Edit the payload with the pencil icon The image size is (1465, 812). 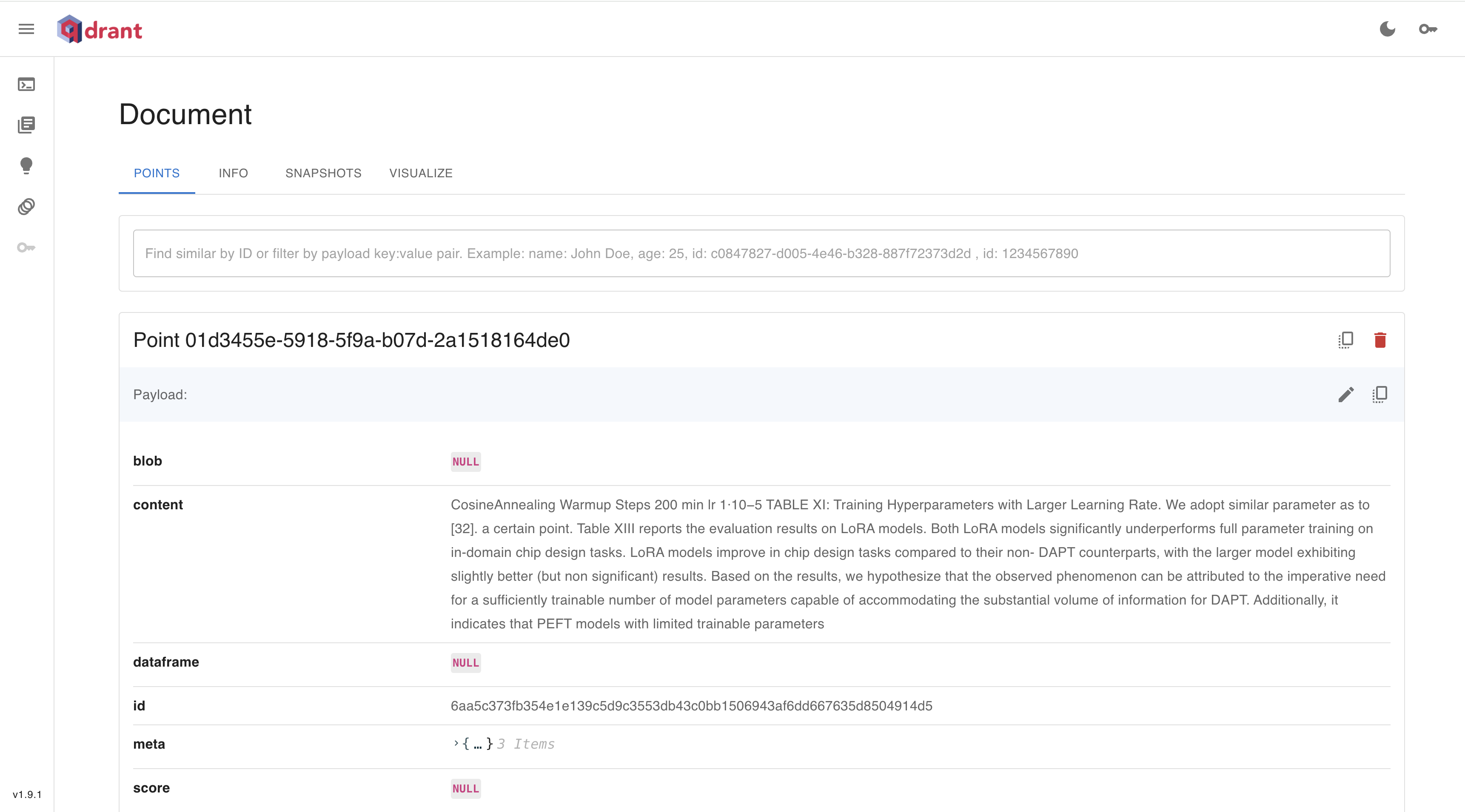pyautogui.click(x=1345, y=395)
